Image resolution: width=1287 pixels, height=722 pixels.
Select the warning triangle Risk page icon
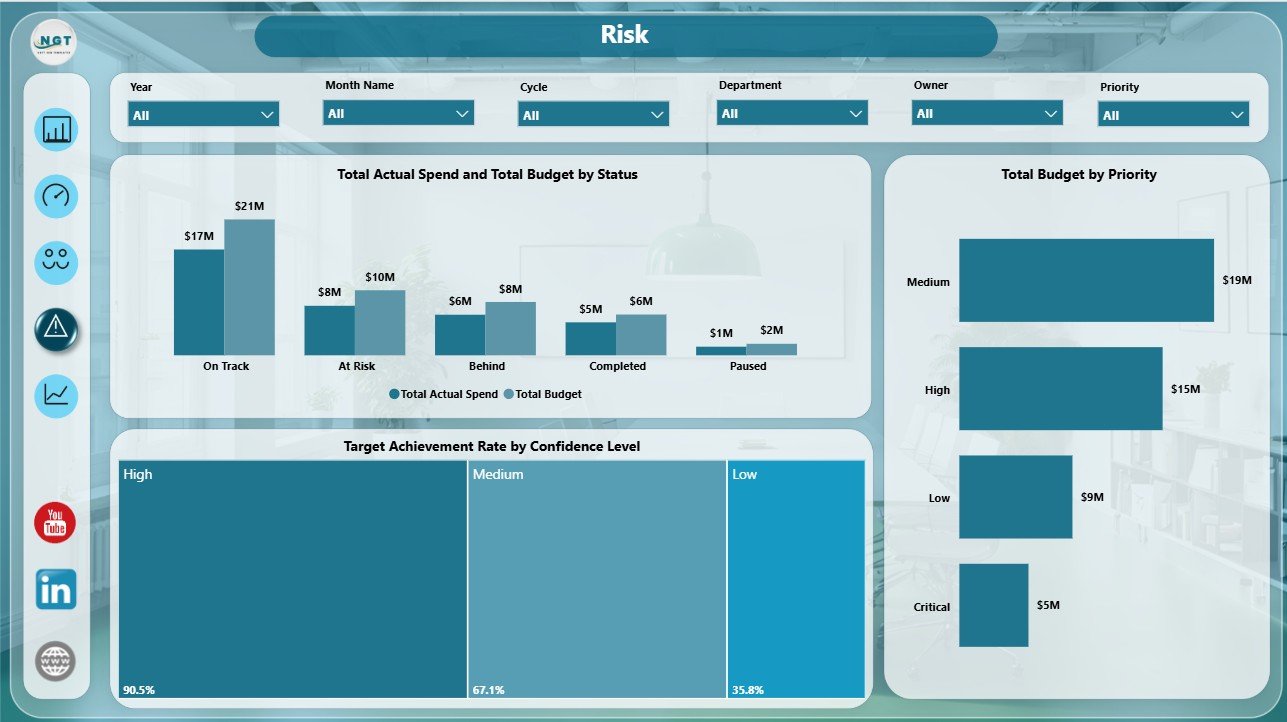pyautogui.click(x=56, y=329)
